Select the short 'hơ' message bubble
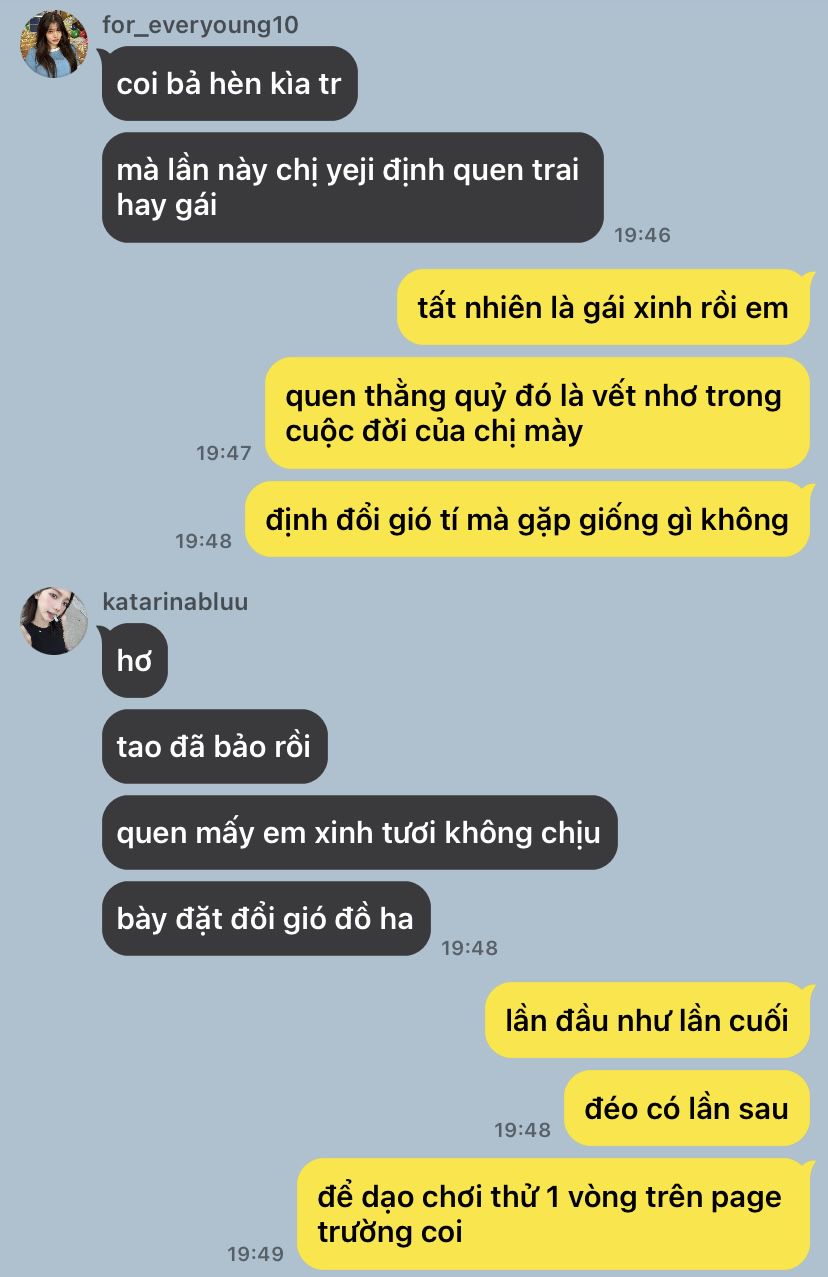The image size is (828, 1277). [135, 661]
